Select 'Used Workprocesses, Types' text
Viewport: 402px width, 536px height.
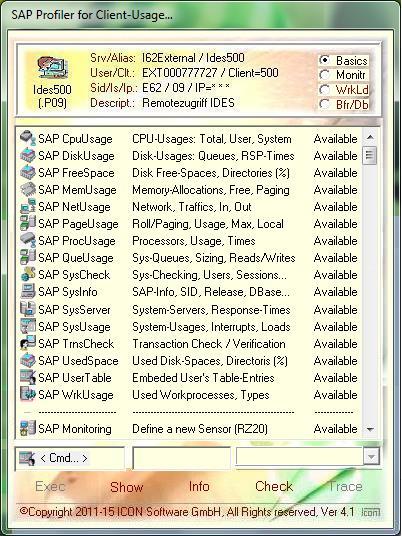tap(201, 395)
